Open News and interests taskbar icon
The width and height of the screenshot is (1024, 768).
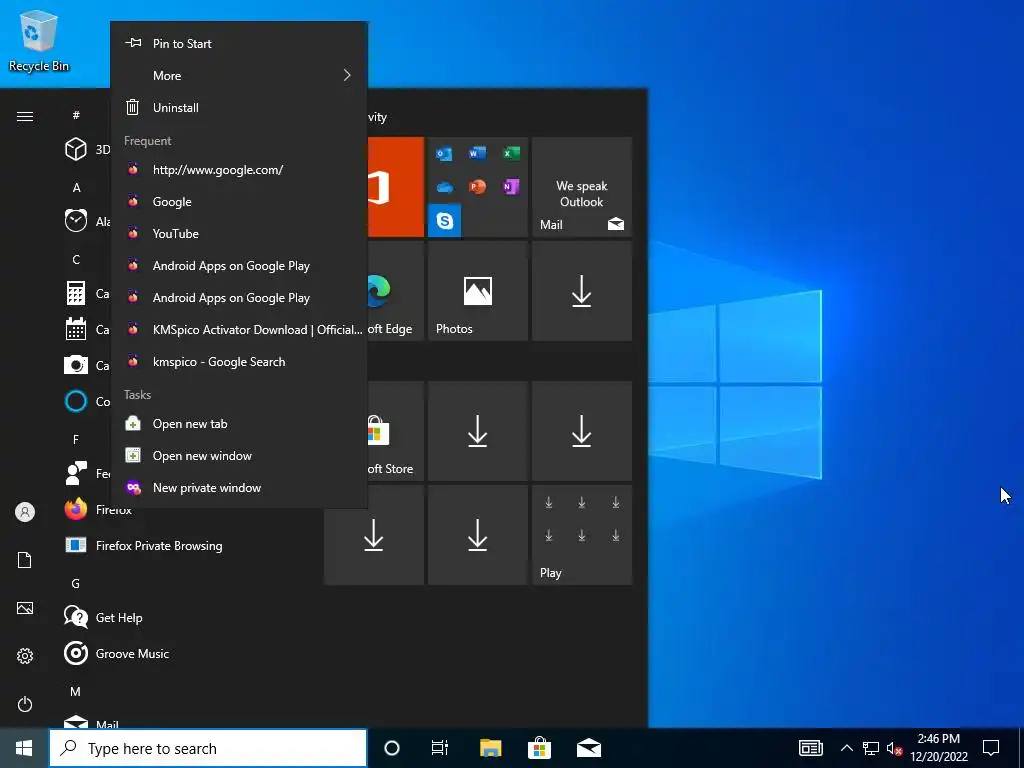810,748
